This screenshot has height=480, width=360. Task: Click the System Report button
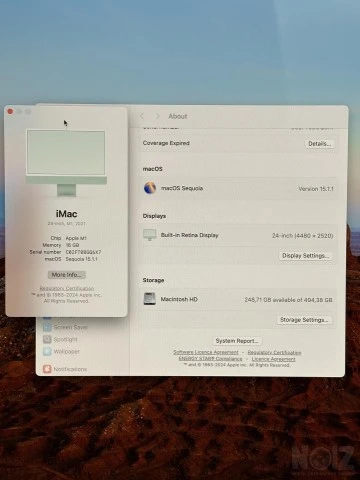click(x=237, y=341)
